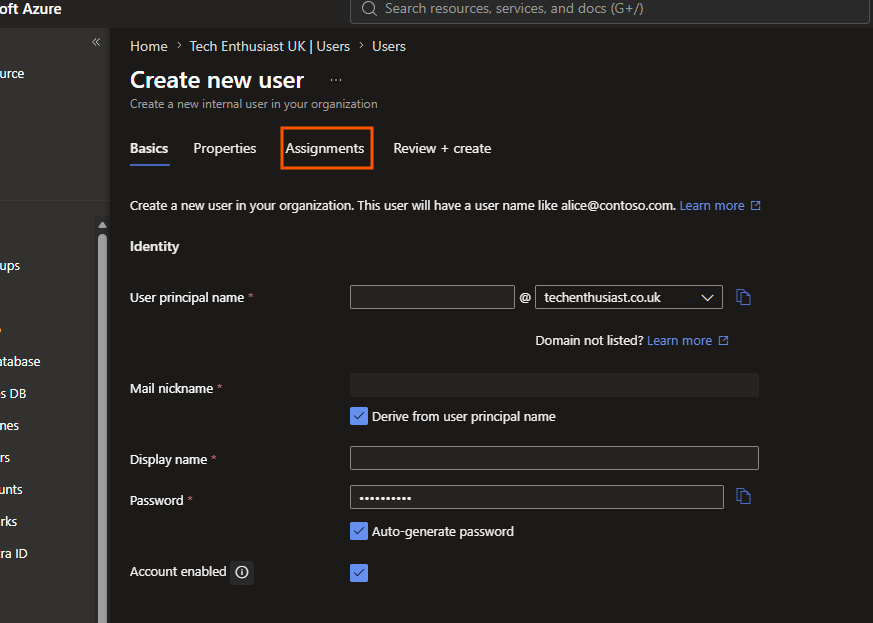873x623 pixels.
Task: Focus the Search resources, services, and docs box
Action: point(610,9)
